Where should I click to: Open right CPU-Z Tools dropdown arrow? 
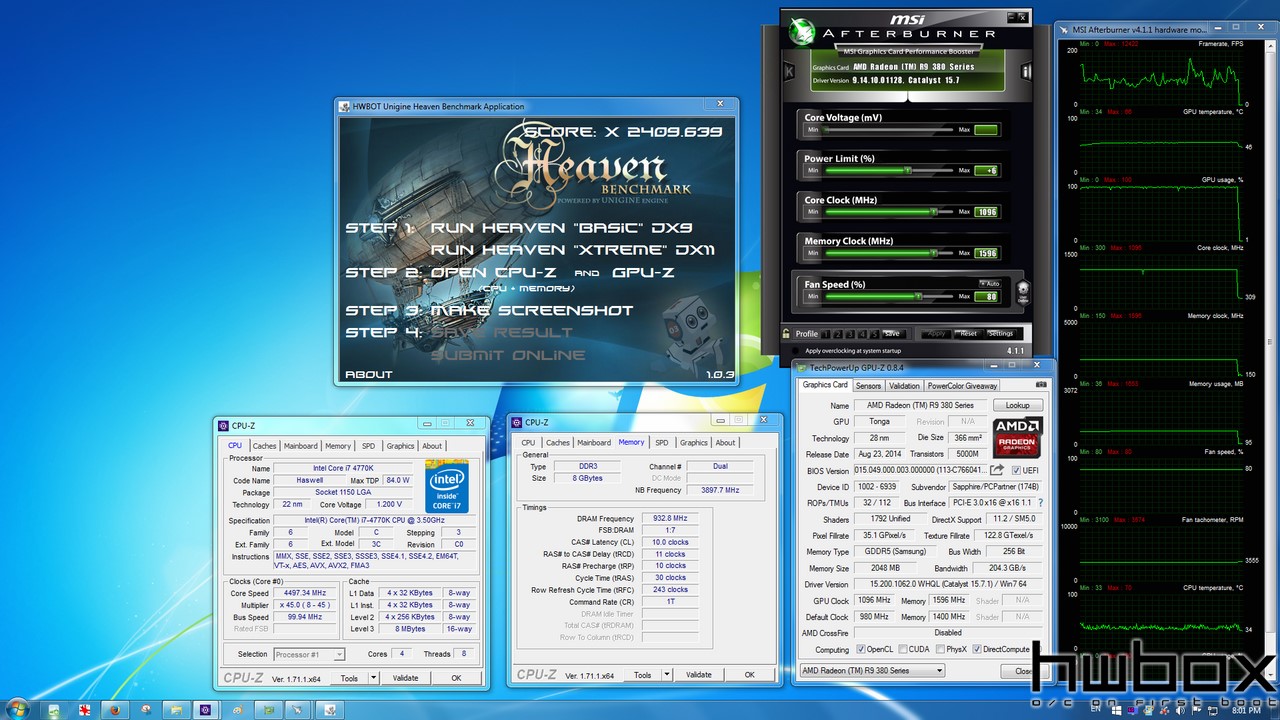pyautogui.click(x=667, y=674)
